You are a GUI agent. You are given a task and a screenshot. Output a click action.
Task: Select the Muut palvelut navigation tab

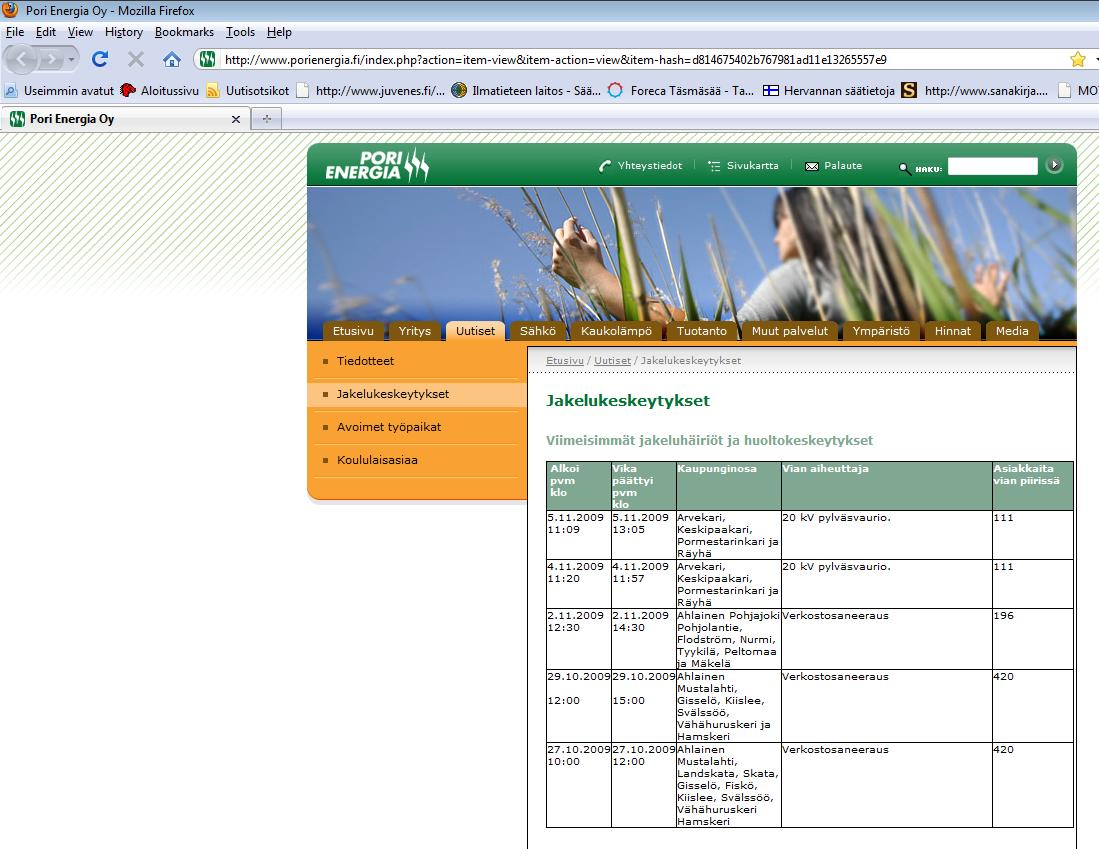[789, 331]
